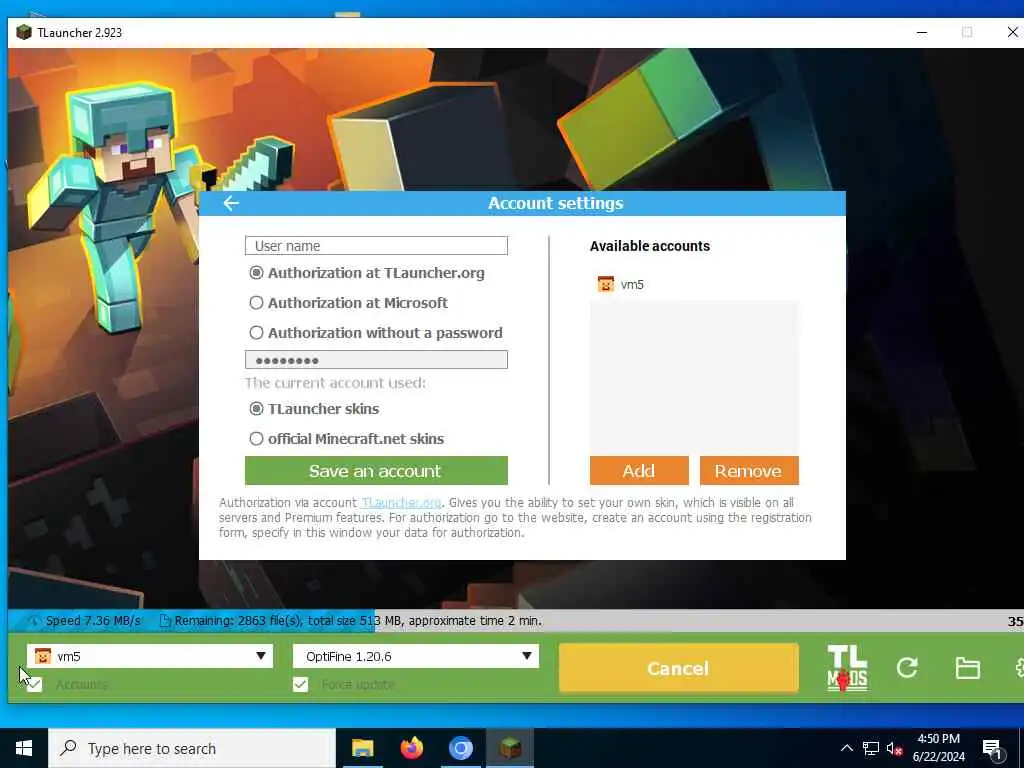The height and width of the screenshot is (768, 1024).
Task: Click the download progress bar
Action: tap(516, 621)
